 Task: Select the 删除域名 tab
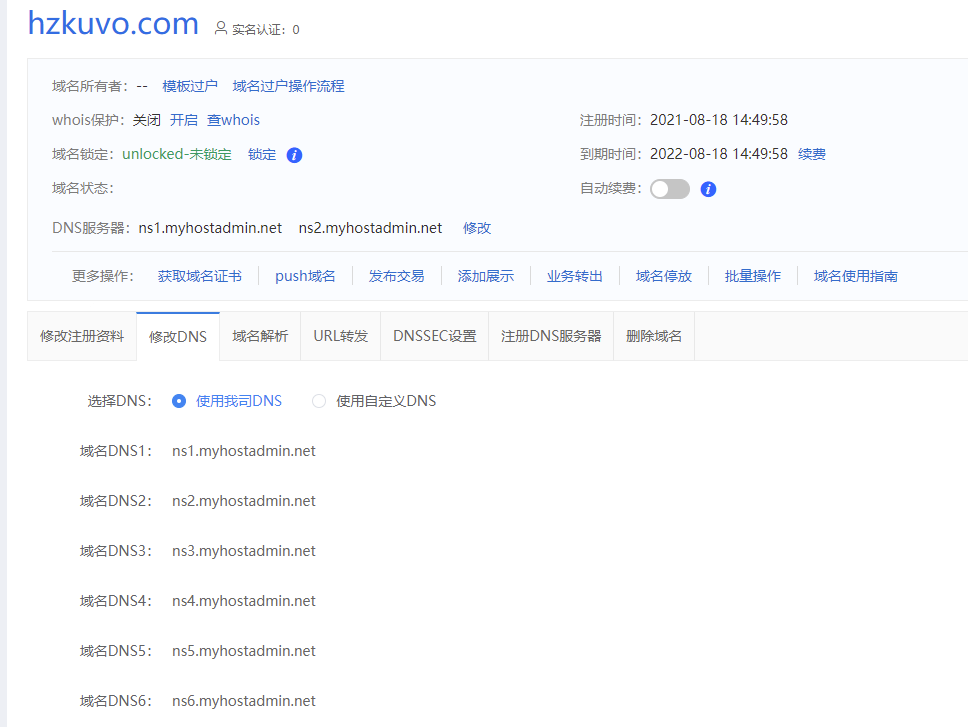pyautogui.click(x=653, y=335)
